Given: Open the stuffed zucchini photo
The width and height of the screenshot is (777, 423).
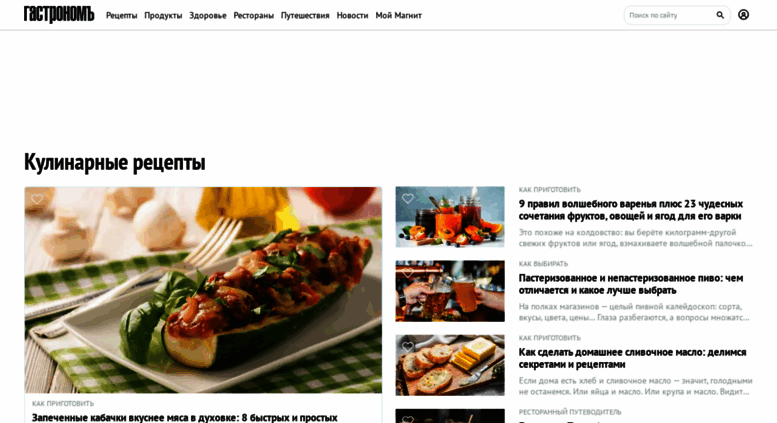Looking at the screenshot, I should tap(203, 290).
